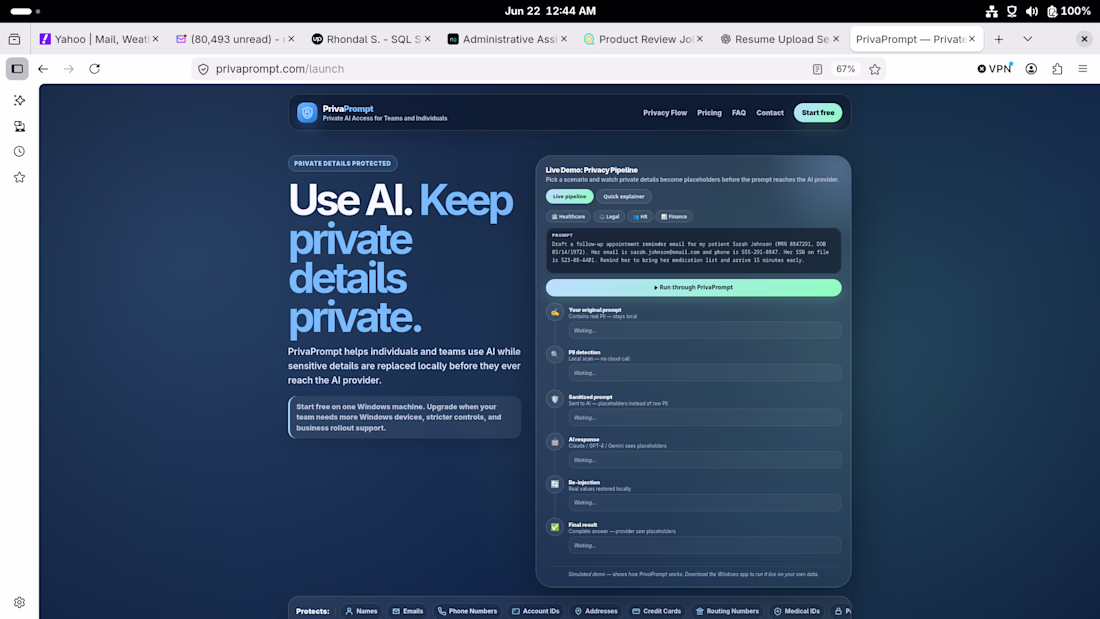The width and height of the screenshot is (1100, 619).
Task: Click the Emails protection chip
Action: pyautogui.click(x=408, y=611)
